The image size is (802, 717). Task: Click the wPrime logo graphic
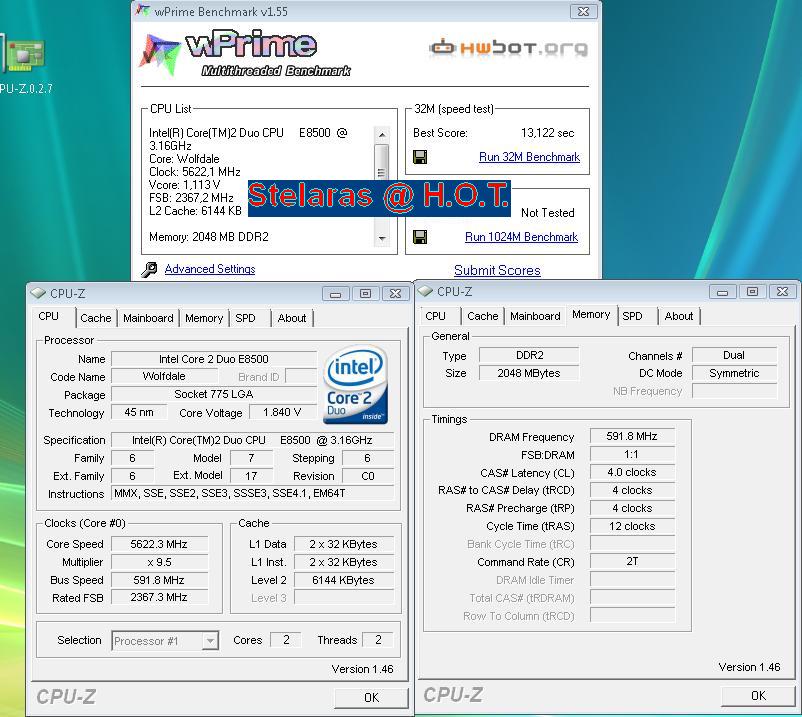point(246,54)
